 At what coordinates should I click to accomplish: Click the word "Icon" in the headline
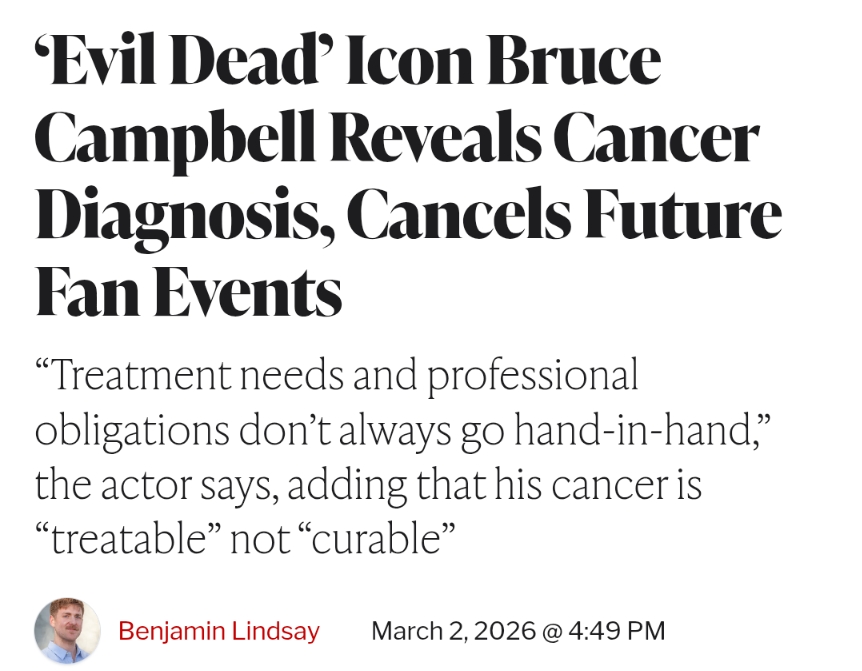[410, 62]
